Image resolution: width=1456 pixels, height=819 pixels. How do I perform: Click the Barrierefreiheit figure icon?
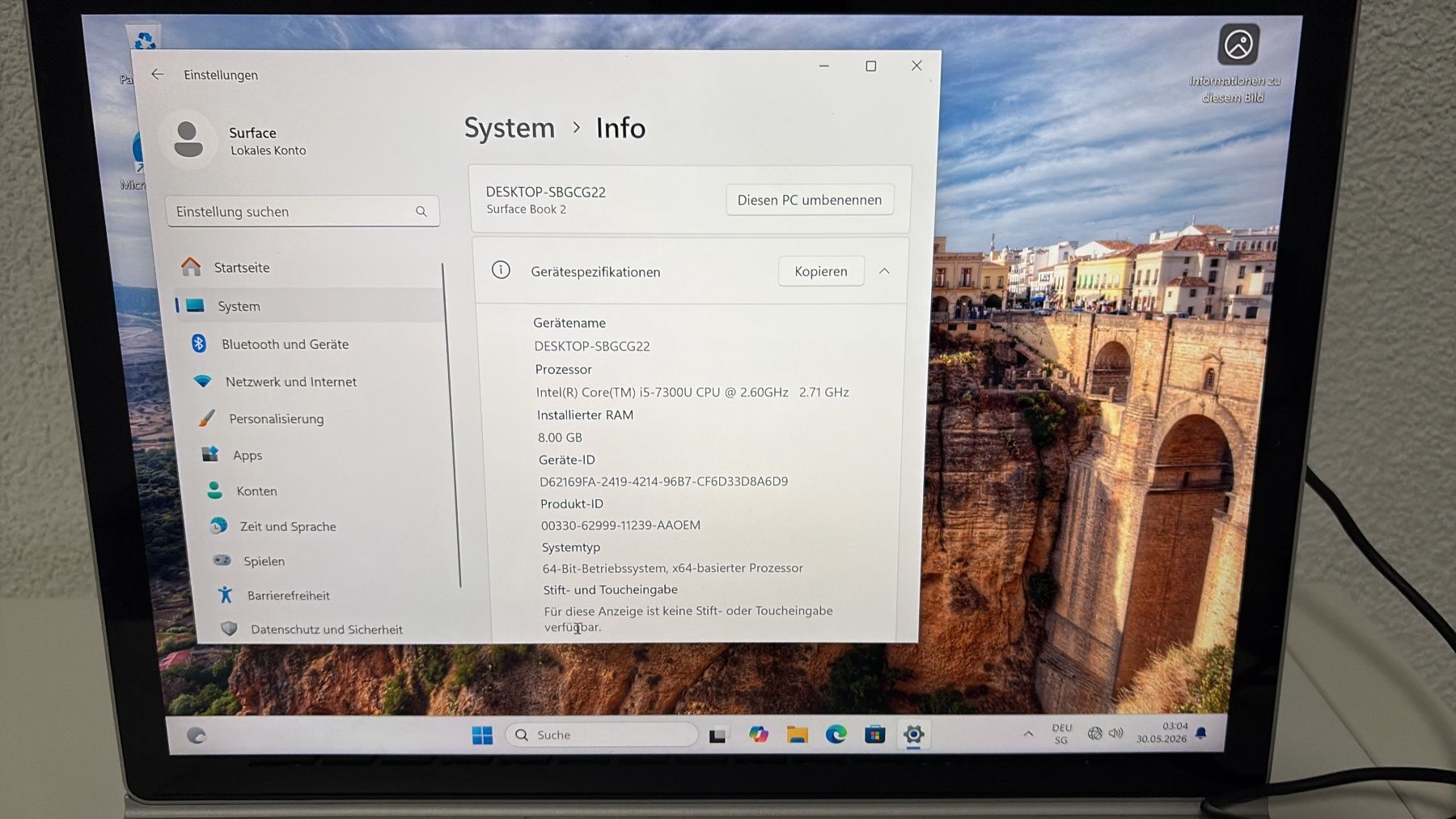pos(226,595)
